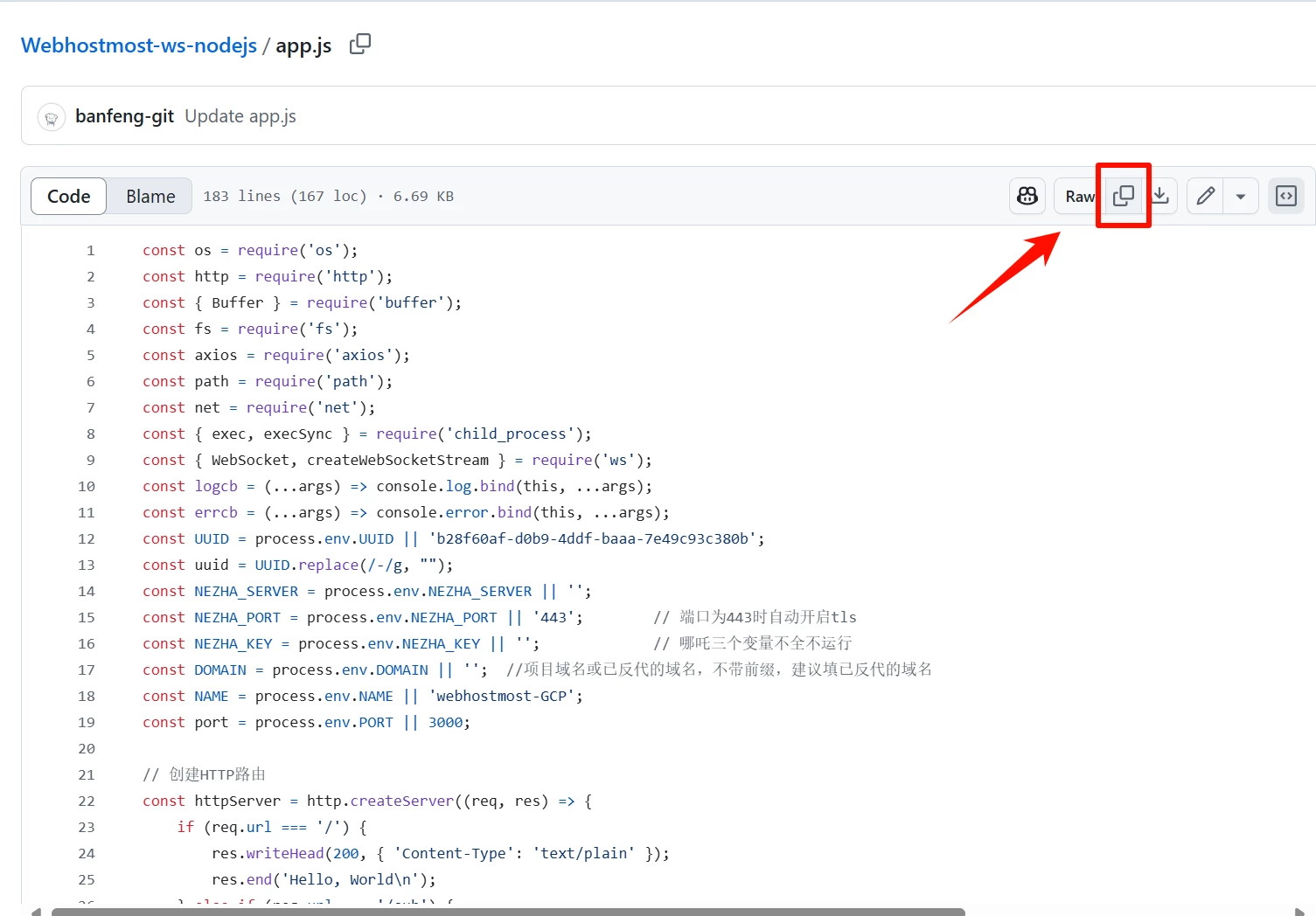Screen dimensions: 1316x916
Task: Open the Copilot assistant icon
Action: click(1027, 196)
